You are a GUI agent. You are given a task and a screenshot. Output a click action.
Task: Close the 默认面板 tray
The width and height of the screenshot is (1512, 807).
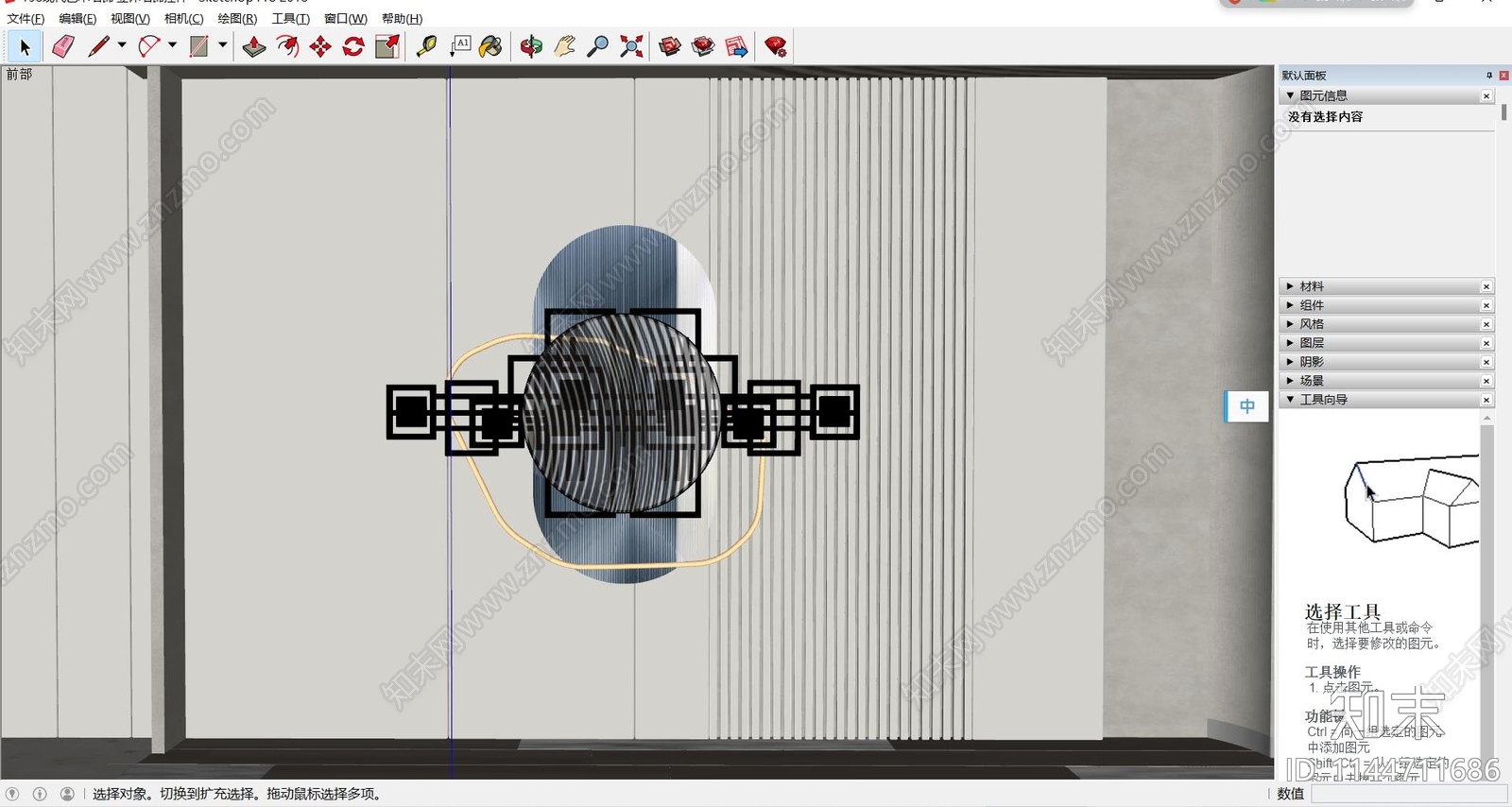coord(1504,75)
